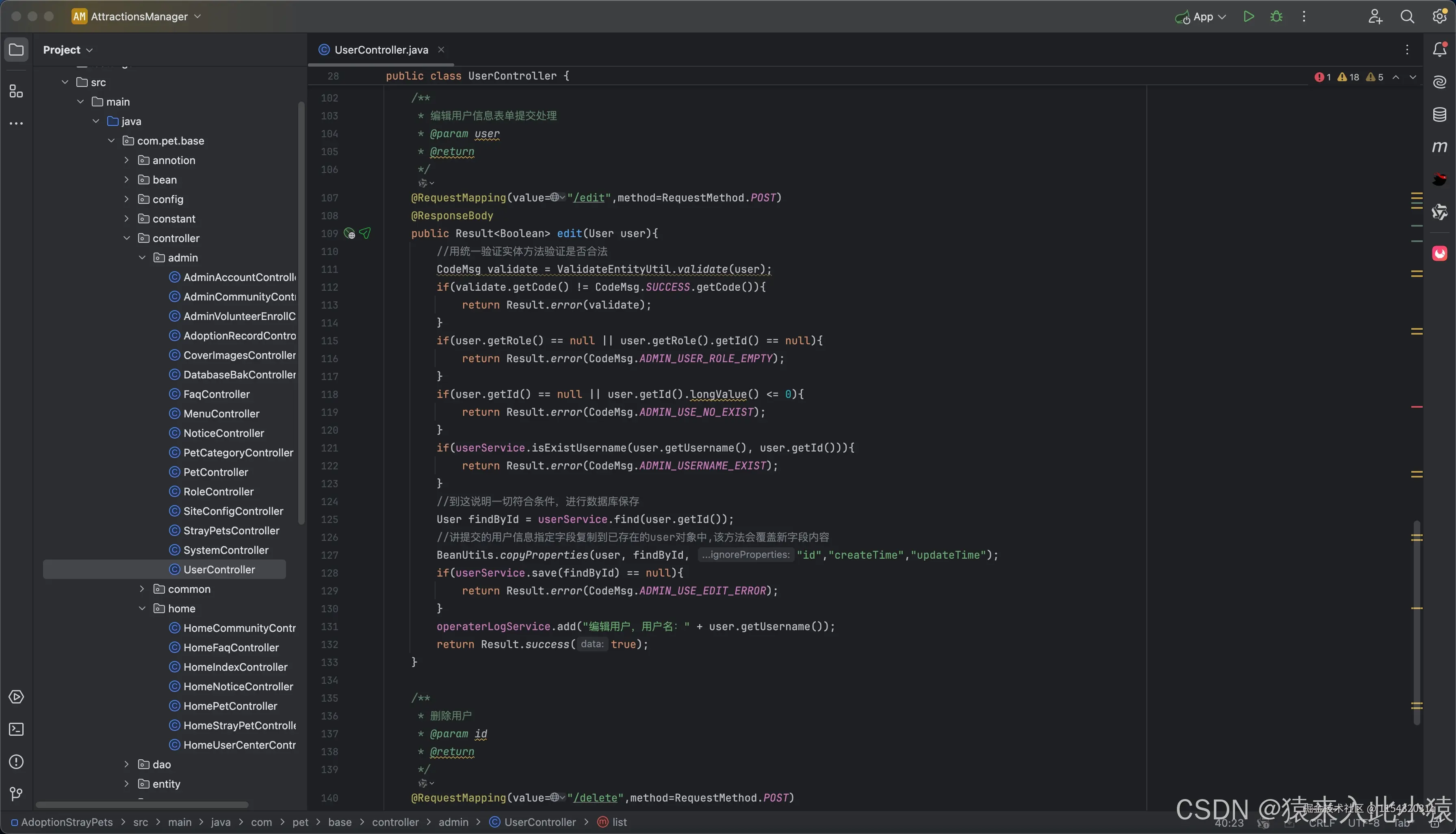The image size is (1456, 834).
Task: Open the Code With Me user icon
Action: coord(1375,17)
